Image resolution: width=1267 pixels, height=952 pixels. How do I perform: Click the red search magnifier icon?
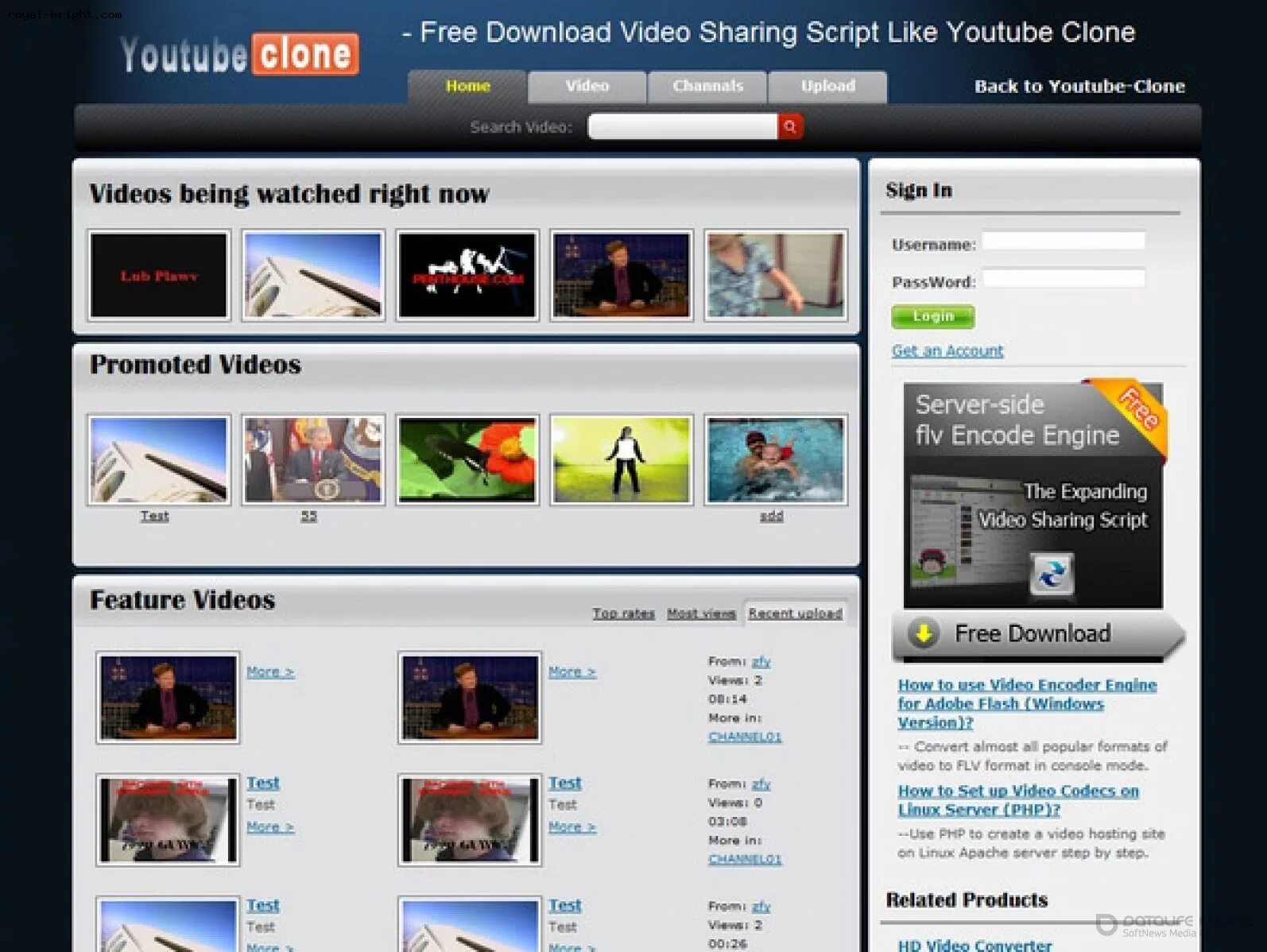tap(790, 126)
